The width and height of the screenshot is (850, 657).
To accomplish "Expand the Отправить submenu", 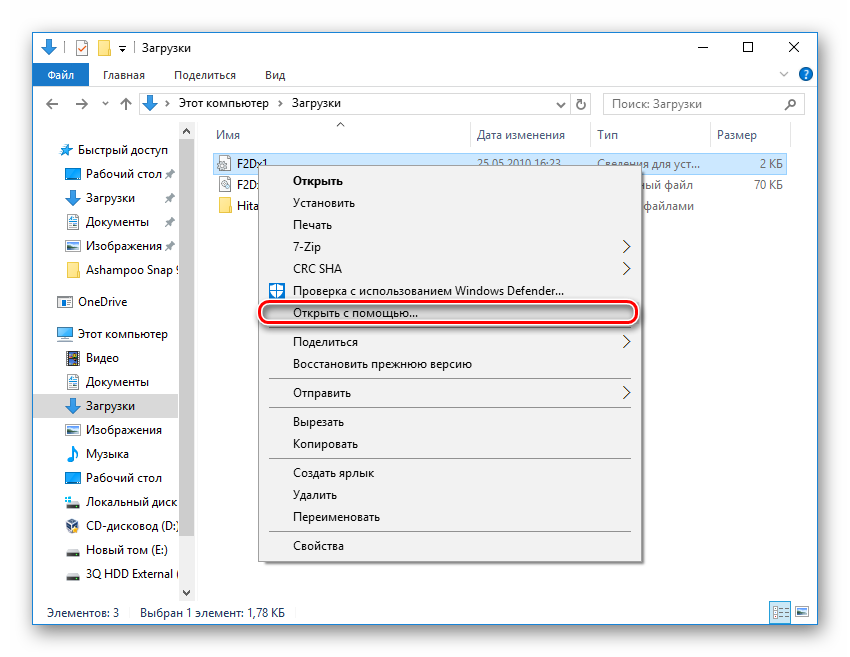I will [627, 393].
